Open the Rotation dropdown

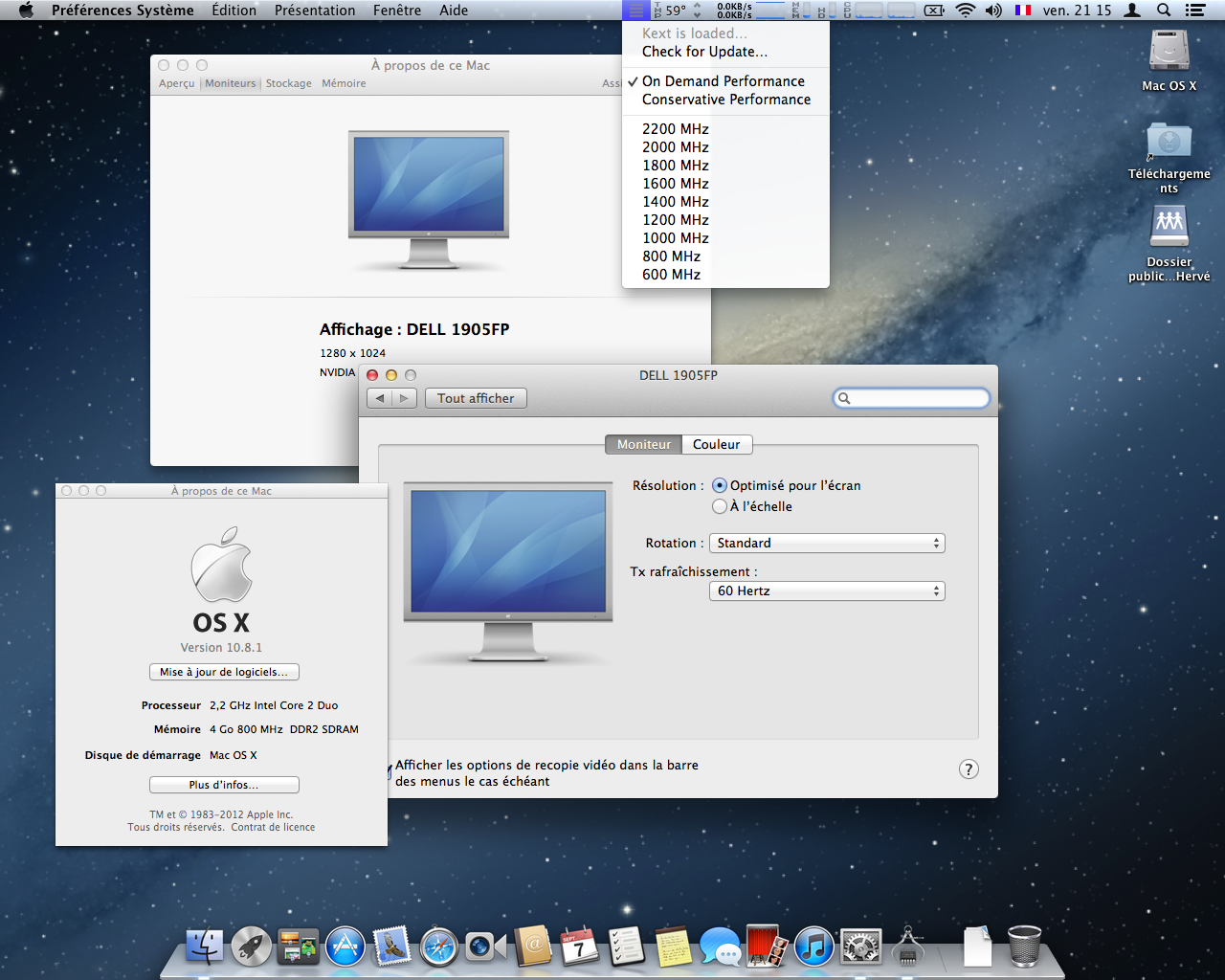pos(827,544)
